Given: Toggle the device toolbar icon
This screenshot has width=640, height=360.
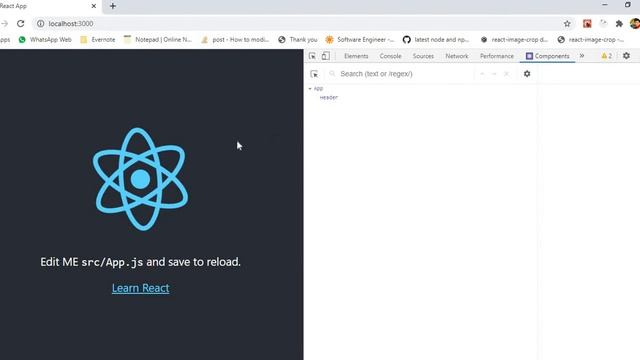Looking at the screenshot, I should (325, 56).
